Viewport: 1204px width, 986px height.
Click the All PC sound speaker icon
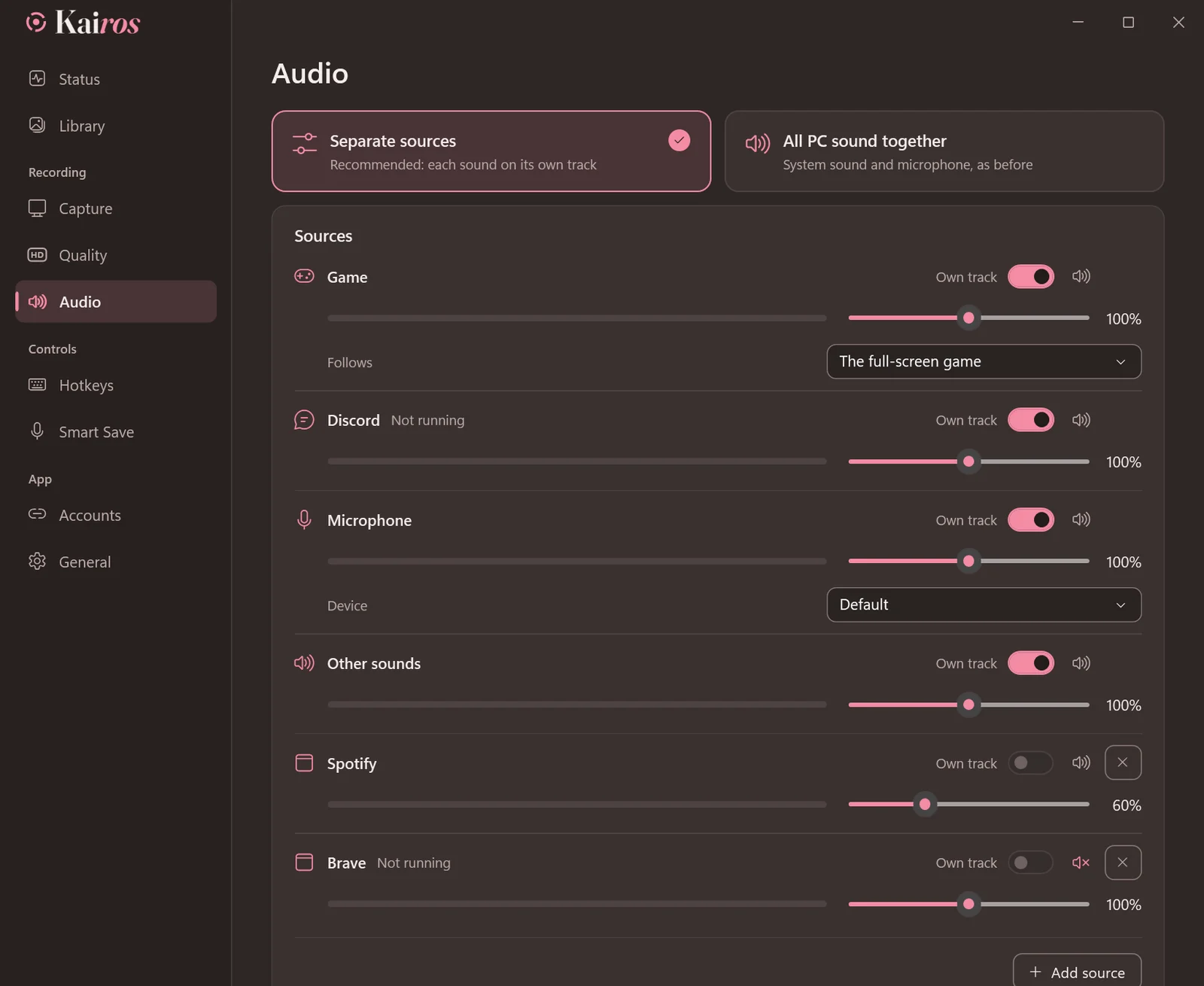click(758, 143)
